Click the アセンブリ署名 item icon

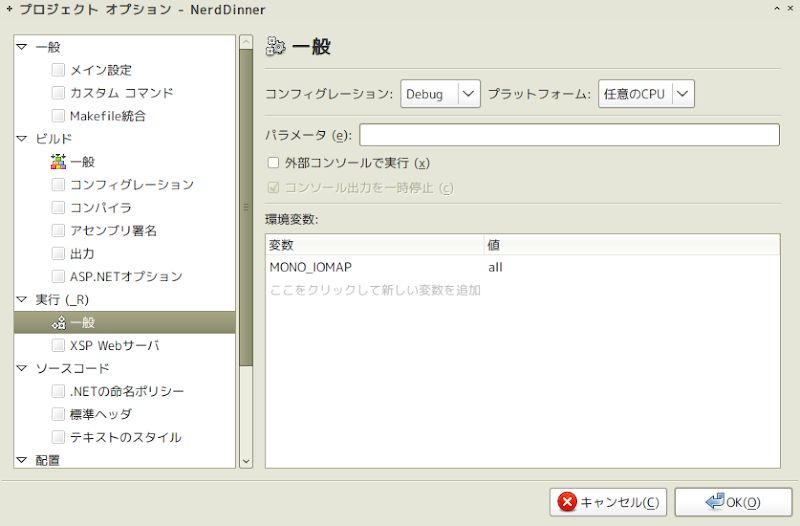(x=58, y=230)
